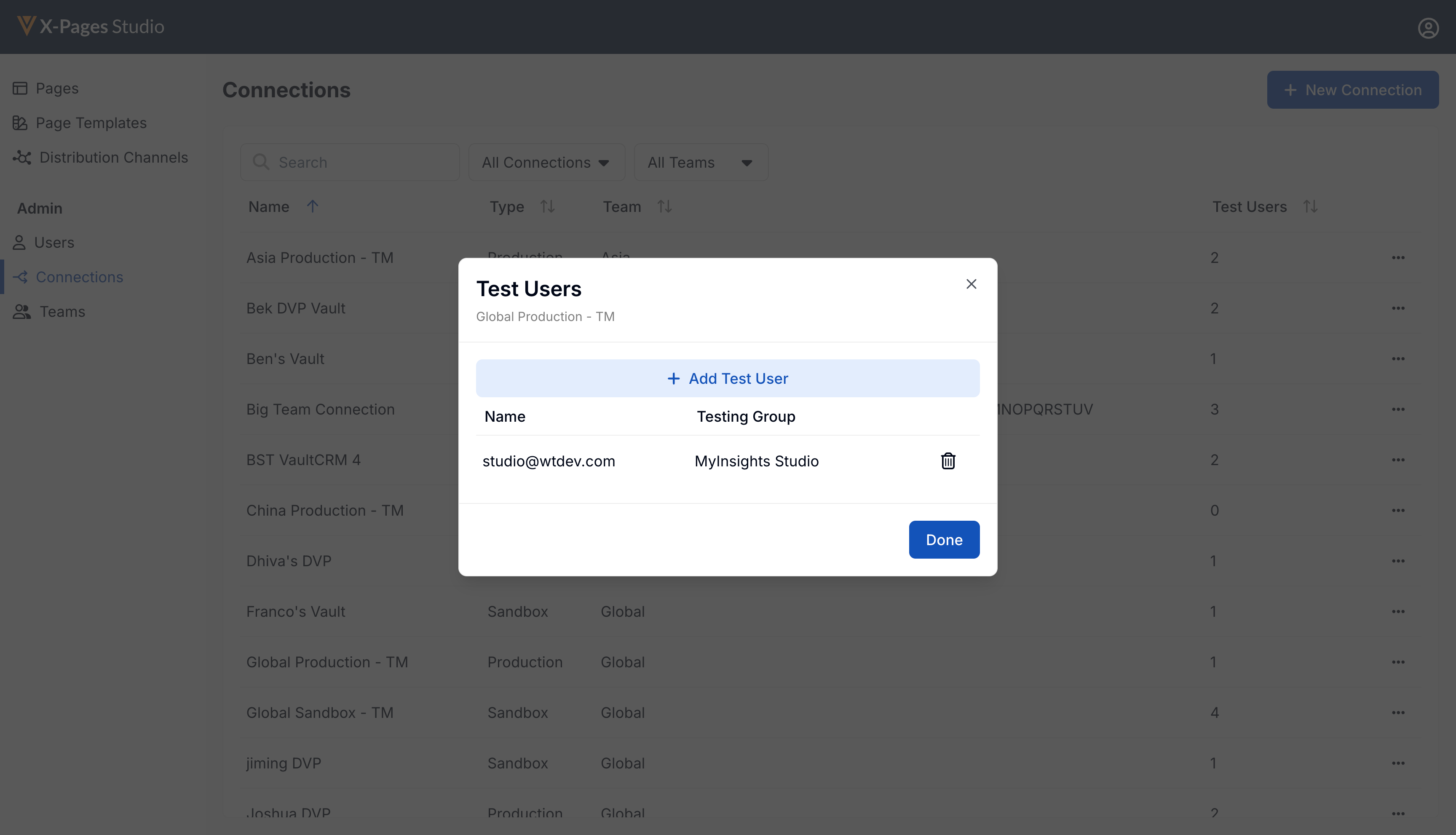Open Distribution Channels section

[113, 157]
